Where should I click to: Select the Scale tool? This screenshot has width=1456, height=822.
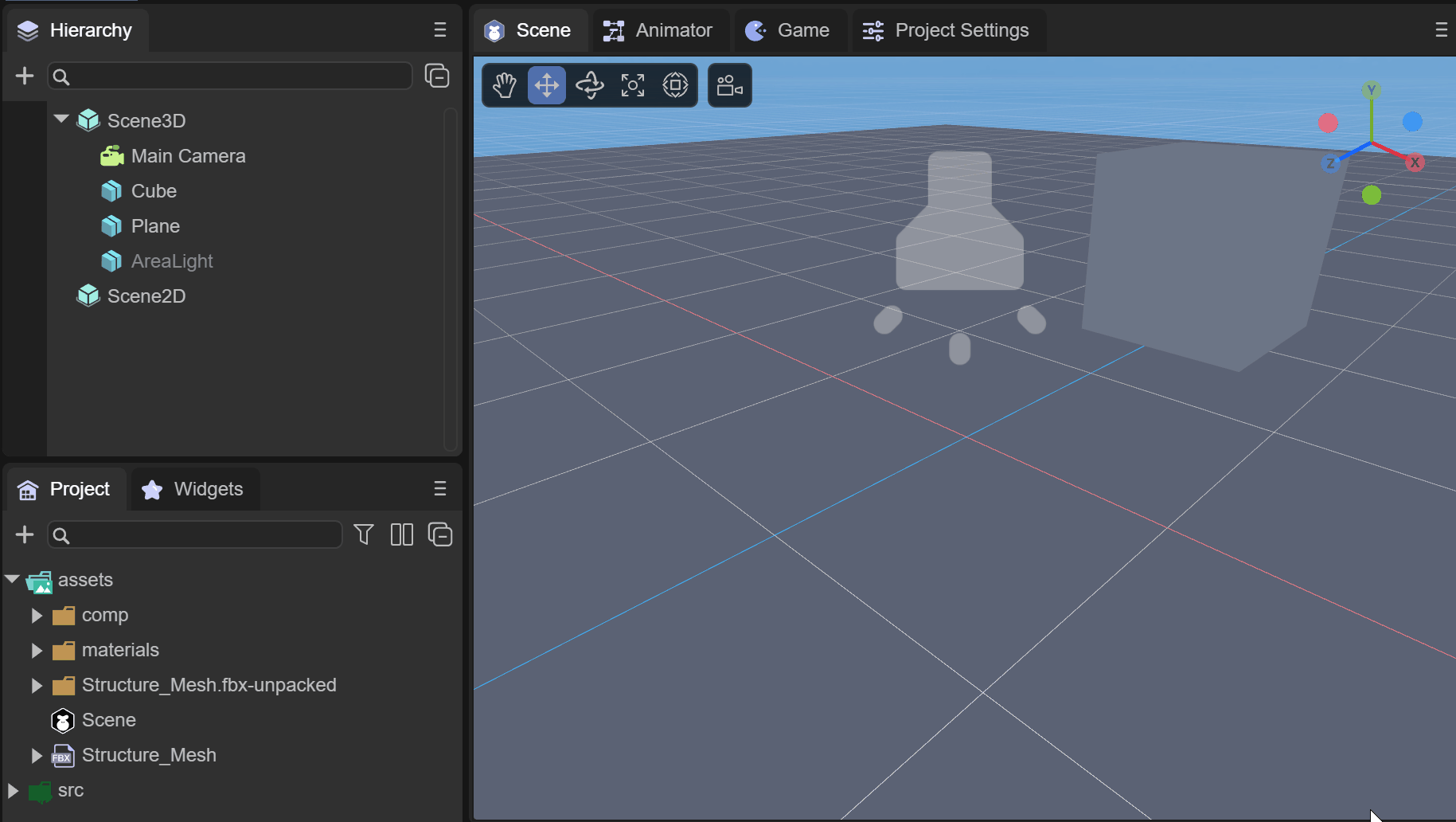pos(633,85)
